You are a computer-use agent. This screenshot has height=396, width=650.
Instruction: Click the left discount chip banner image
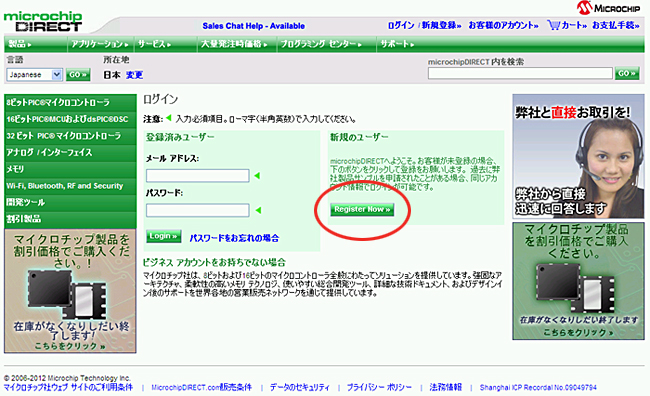pos(70,291)
